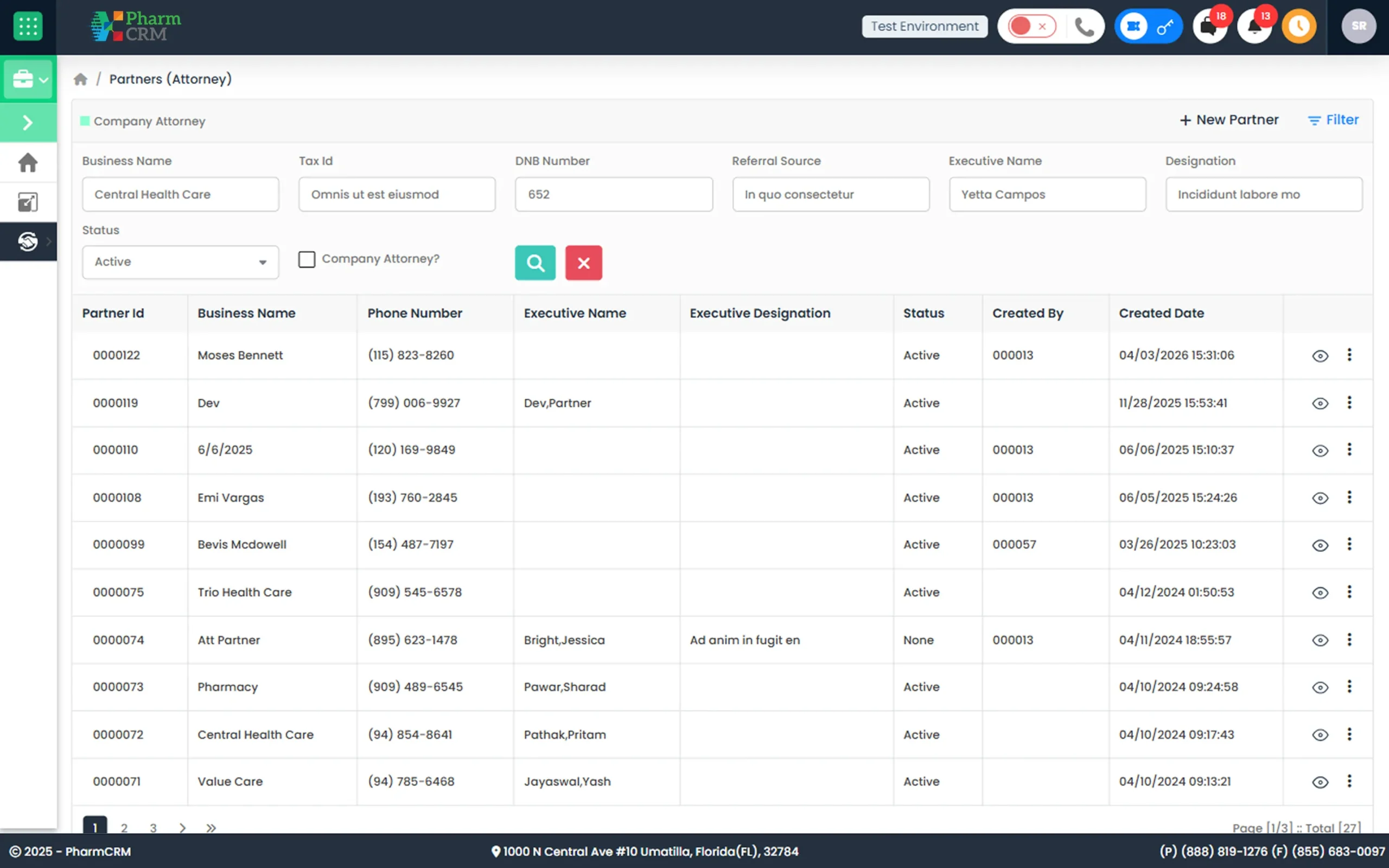Click the PharmCRM logo

tap(136, 27)
